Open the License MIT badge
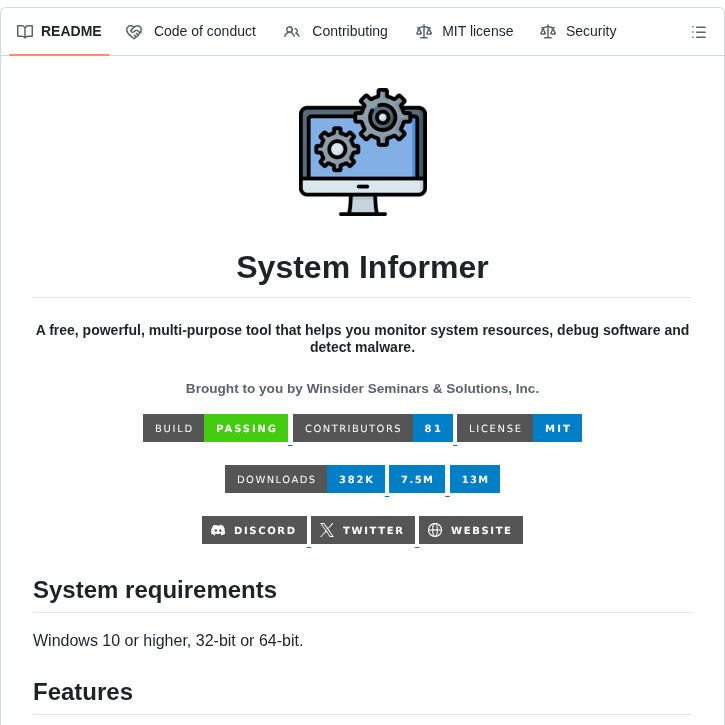The height and width of the screenshot is (725, 725). 519,428
